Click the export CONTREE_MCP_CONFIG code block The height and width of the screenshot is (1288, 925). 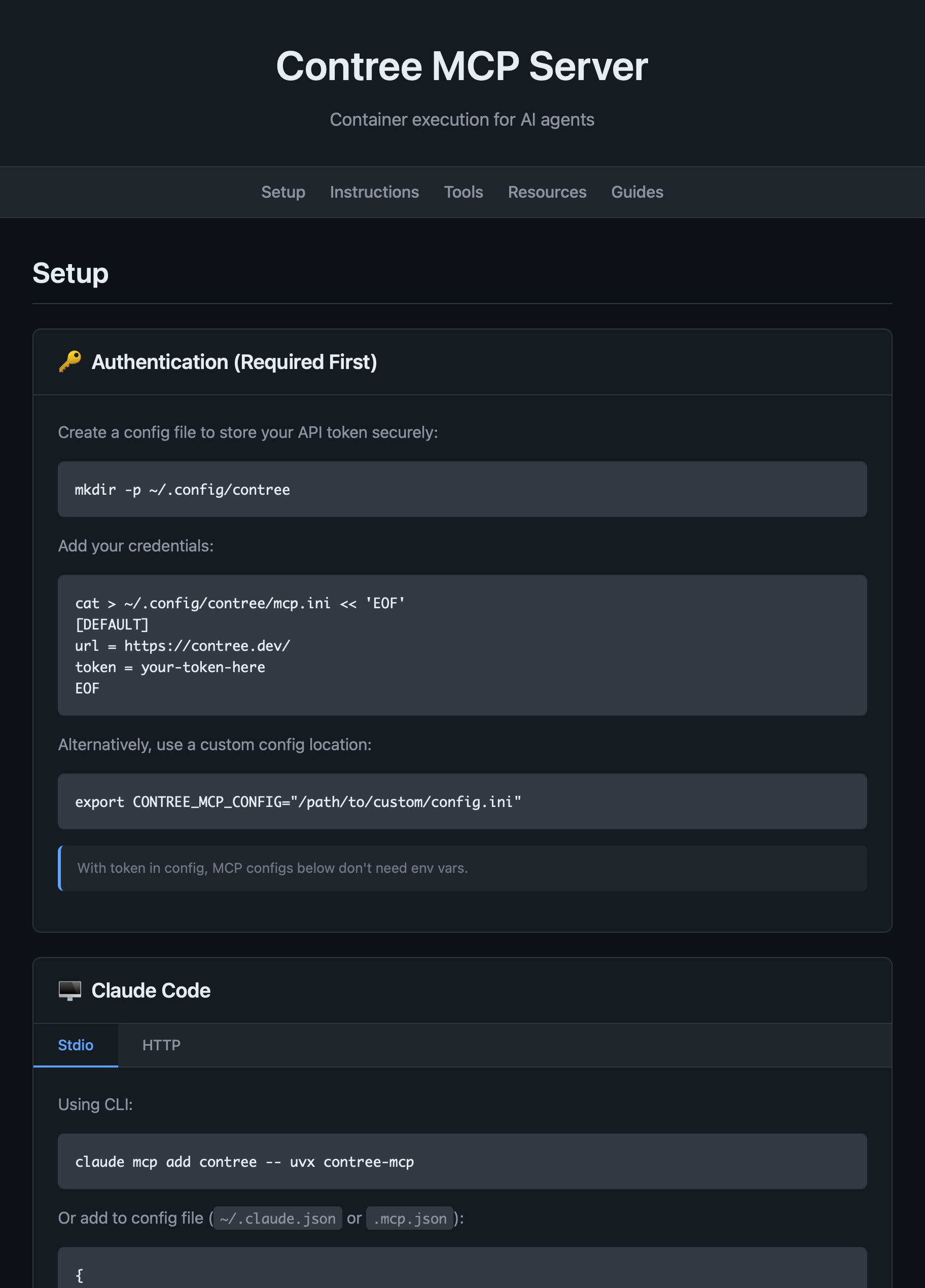(462, 801)
